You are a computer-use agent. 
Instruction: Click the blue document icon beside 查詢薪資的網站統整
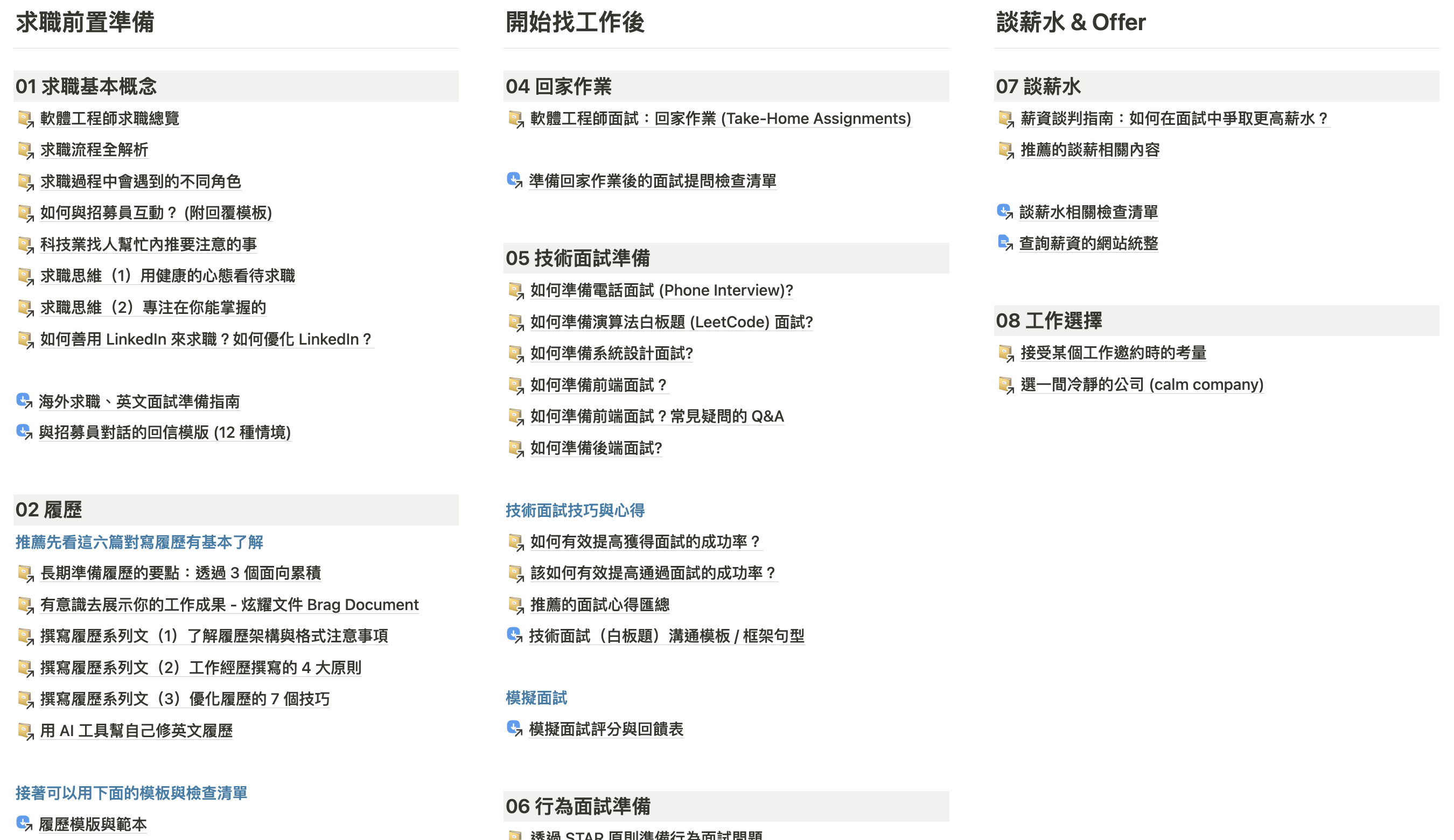1005,243
